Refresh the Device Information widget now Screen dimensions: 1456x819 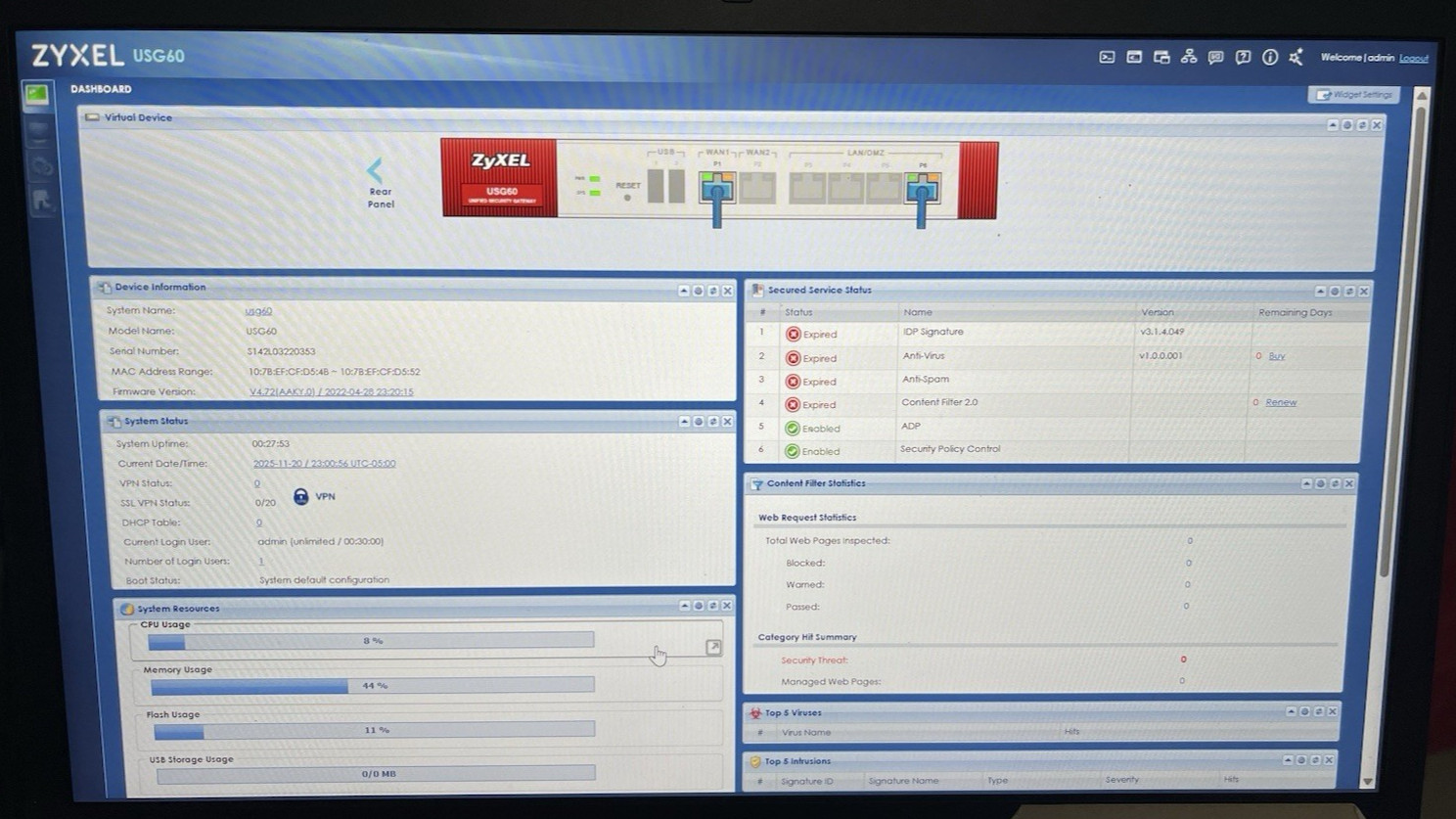712,291
